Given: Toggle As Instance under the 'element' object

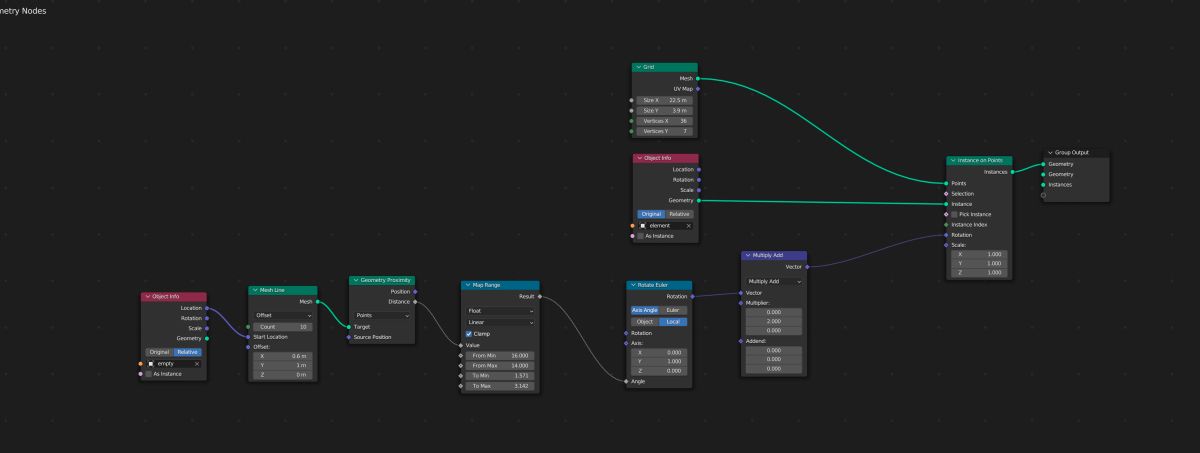Looking at the screenshot, I should tap(641, 236).
